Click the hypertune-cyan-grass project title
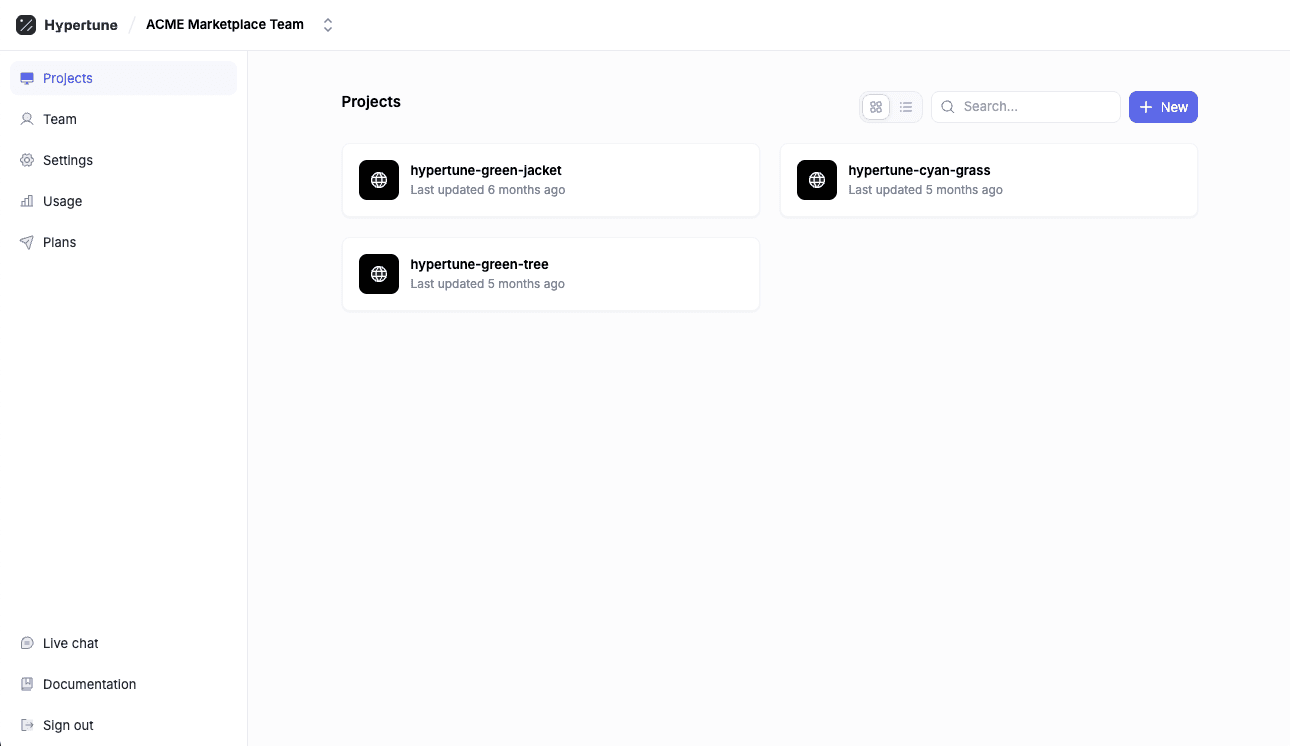 click(919, 170)
